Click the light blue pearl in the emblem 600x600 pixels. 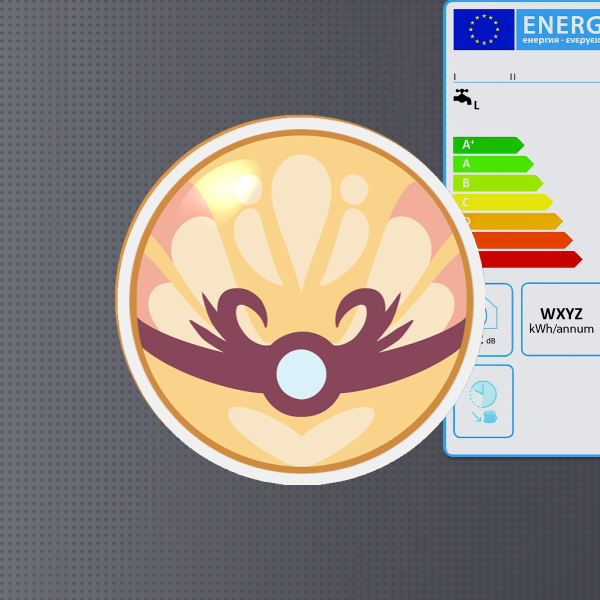(x=301, y=374)
